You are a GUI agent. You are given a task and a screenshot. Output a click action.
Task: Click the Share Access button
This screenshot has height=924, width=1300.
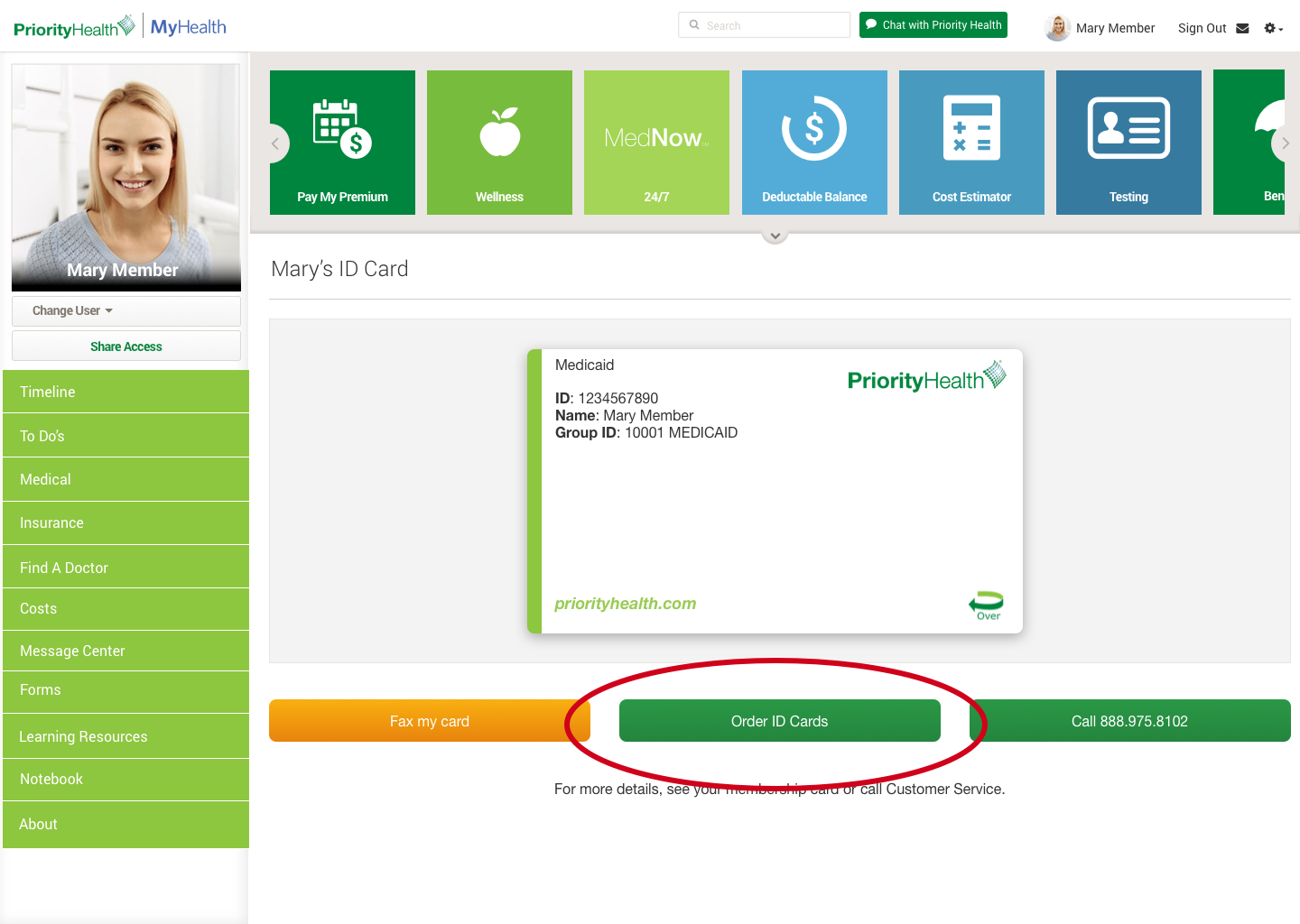pos(126,346)
